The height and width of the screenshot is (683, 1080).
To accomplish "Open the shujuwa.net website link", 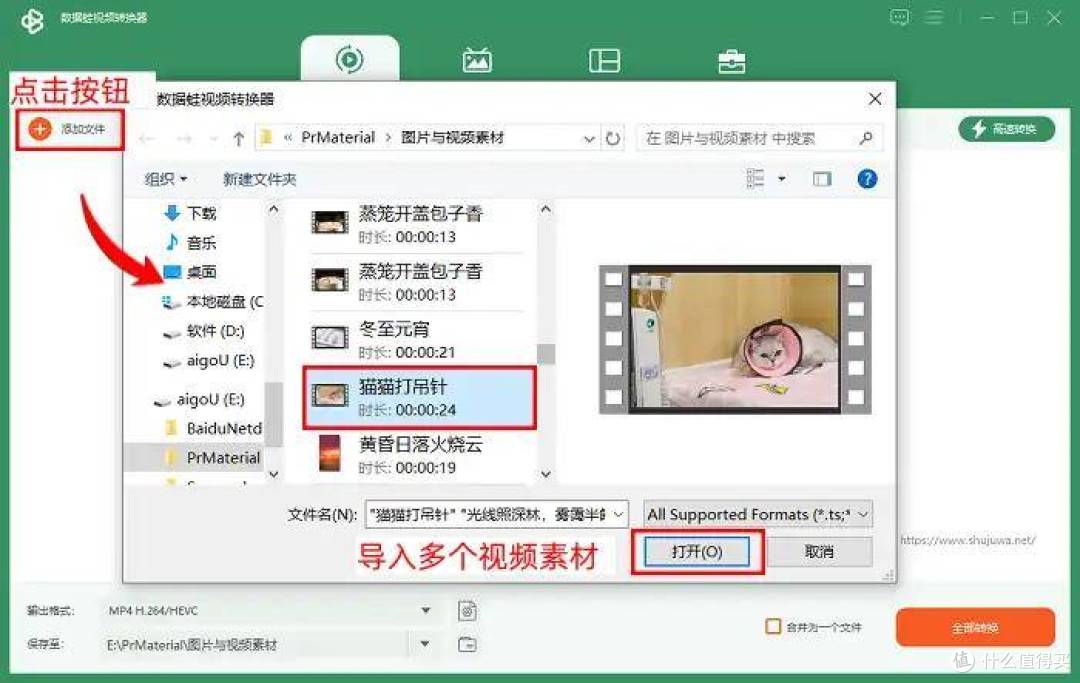I will (968, 540).
